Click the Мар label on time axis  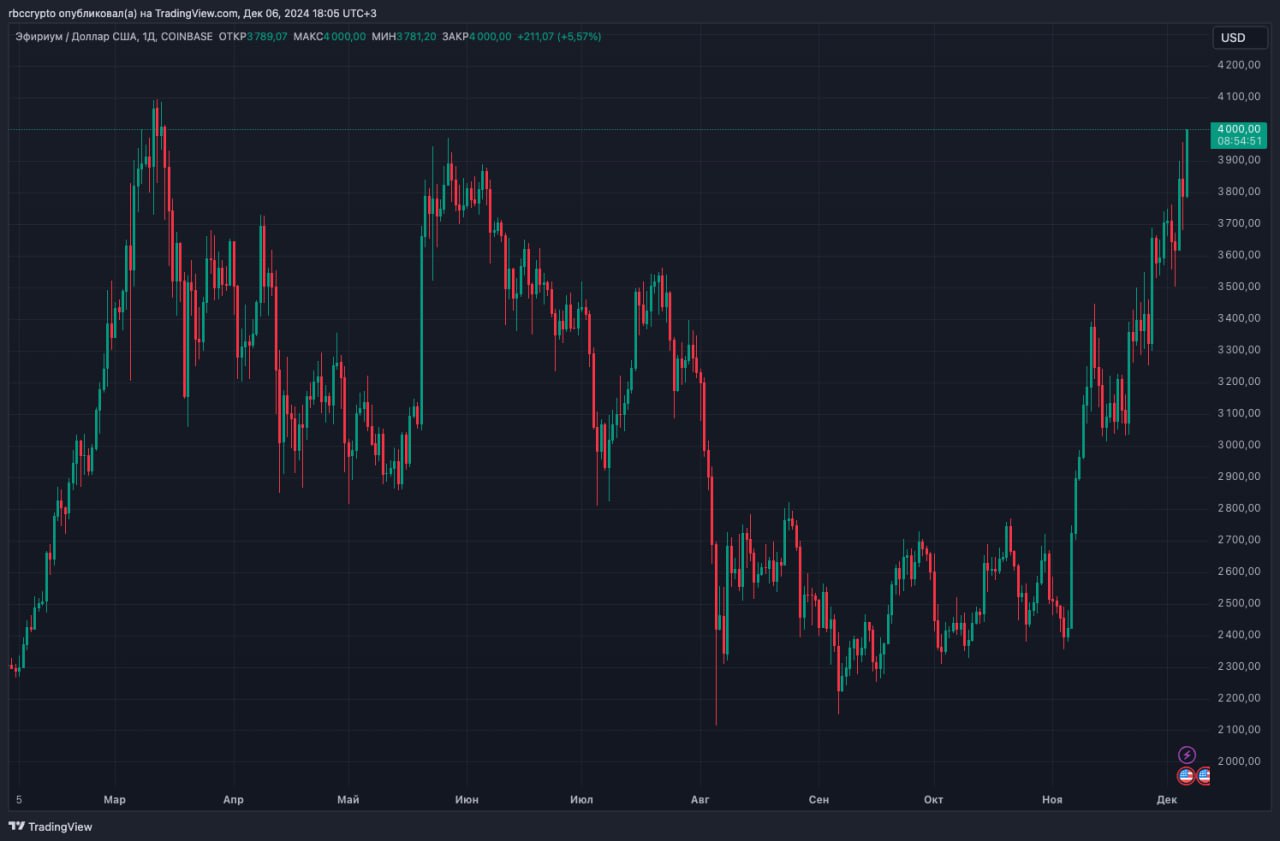(x=115, y=799)
